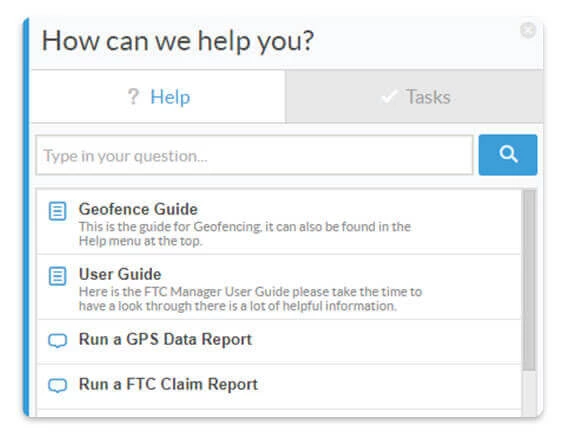The image size is (565, 445).
Task: Click the results list scrollbar thumb
Action: (x=529, y=280)
